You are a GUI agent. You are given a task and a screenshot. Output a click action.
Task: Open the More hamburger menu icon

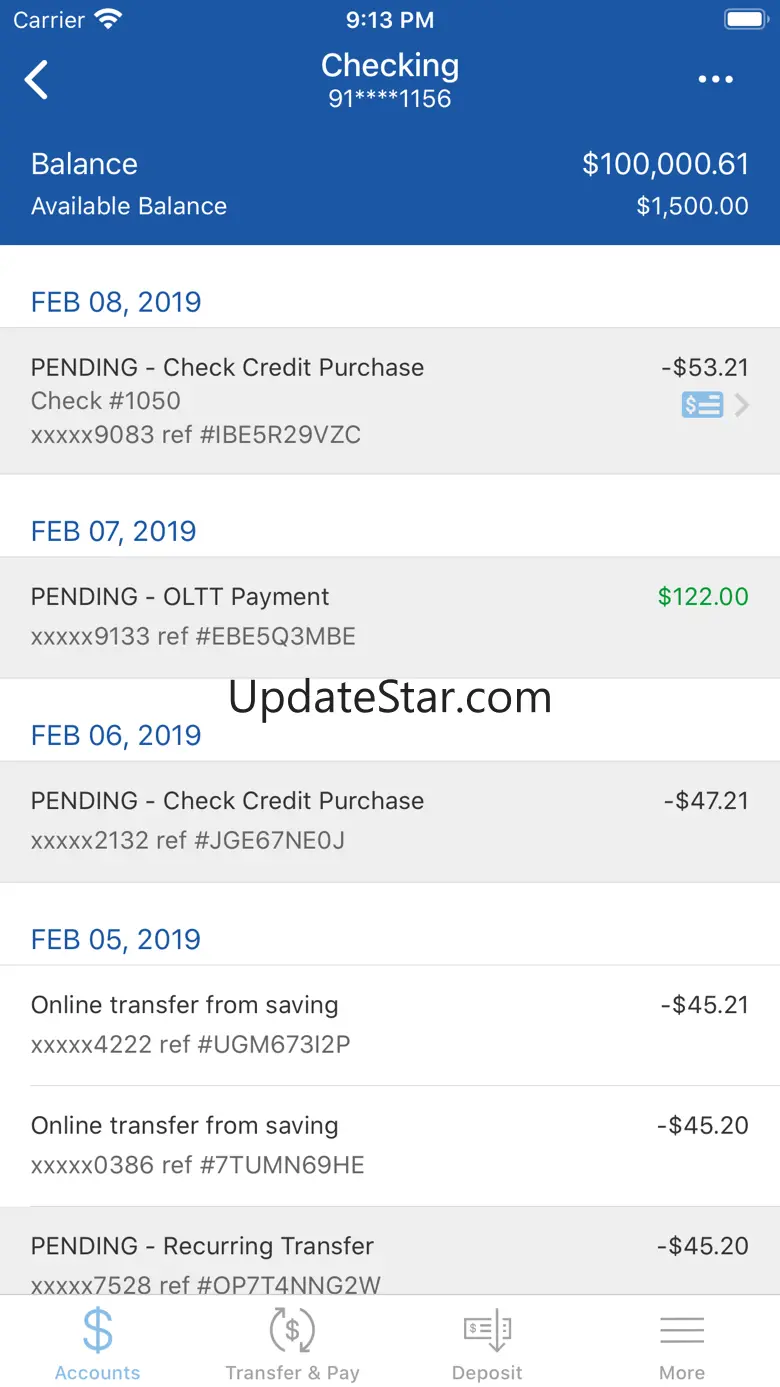point(682,1331)
